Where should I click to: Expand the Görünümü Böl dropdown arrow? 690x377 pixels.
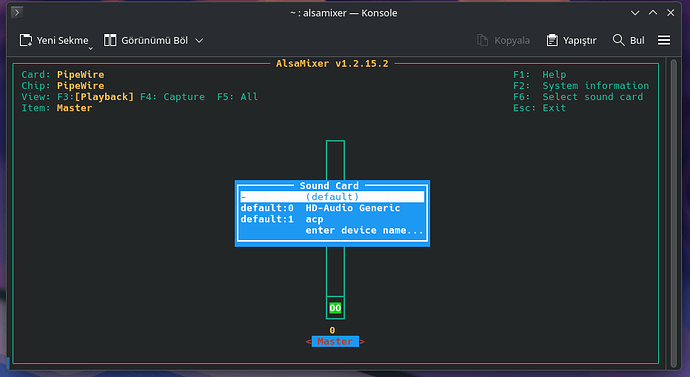click(199, 40)
